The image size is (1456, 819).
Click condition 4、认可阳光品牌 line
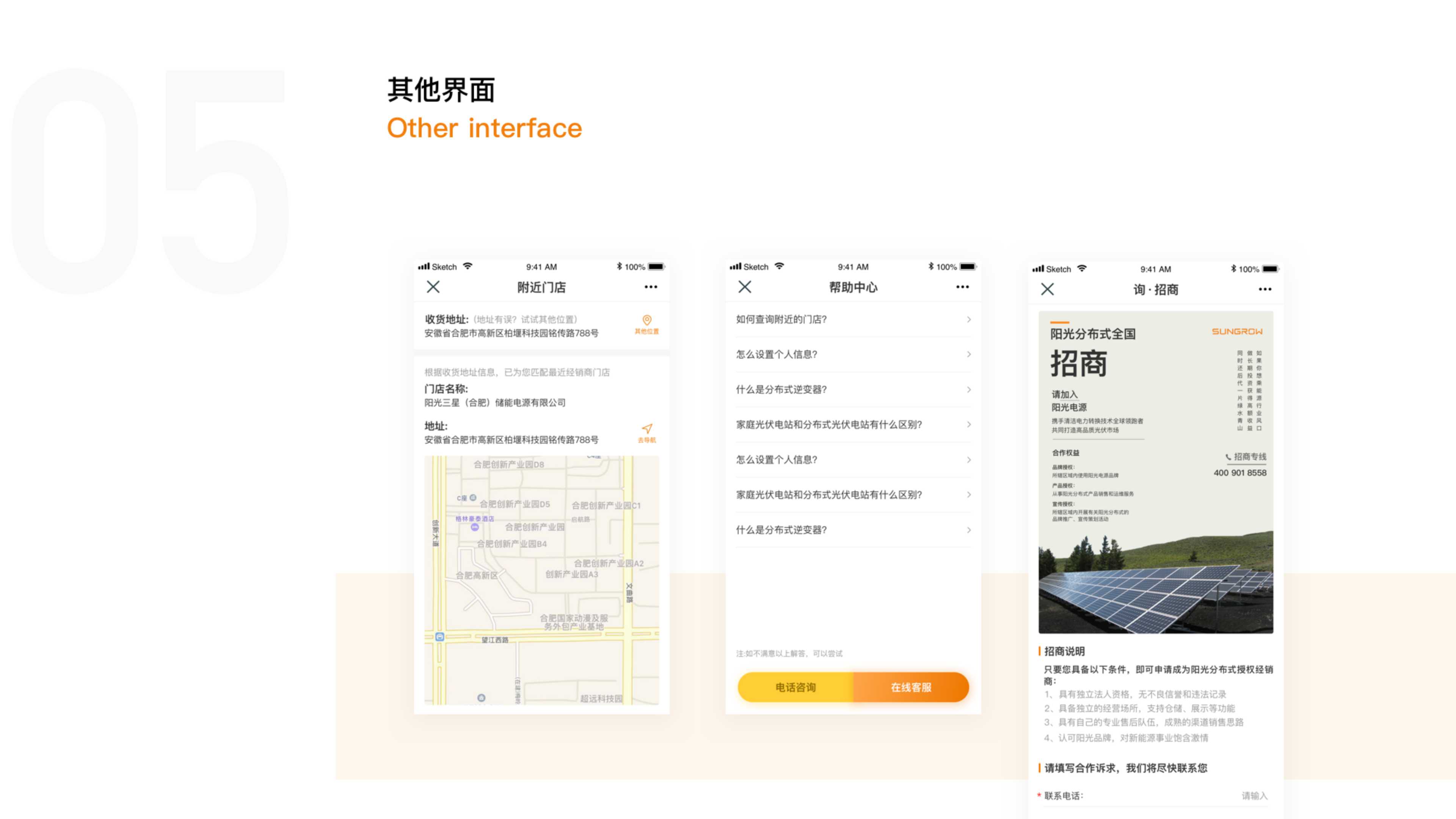(1126, 738)
